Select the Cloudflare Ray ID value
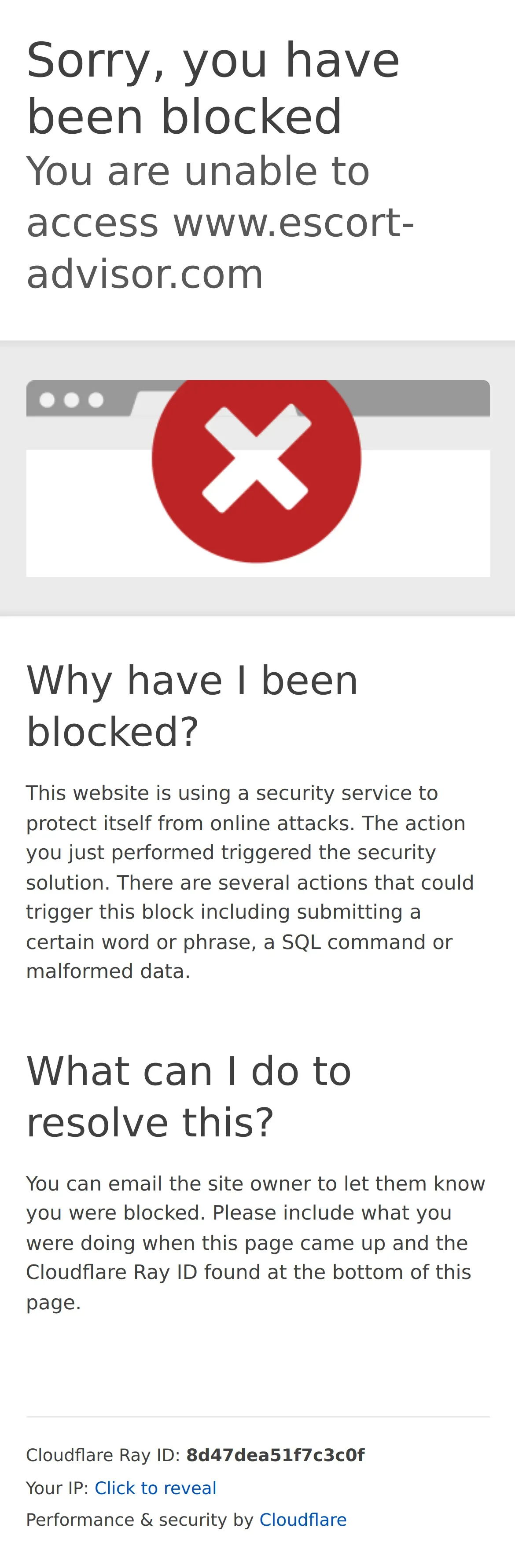 [x=275, y=1455]
